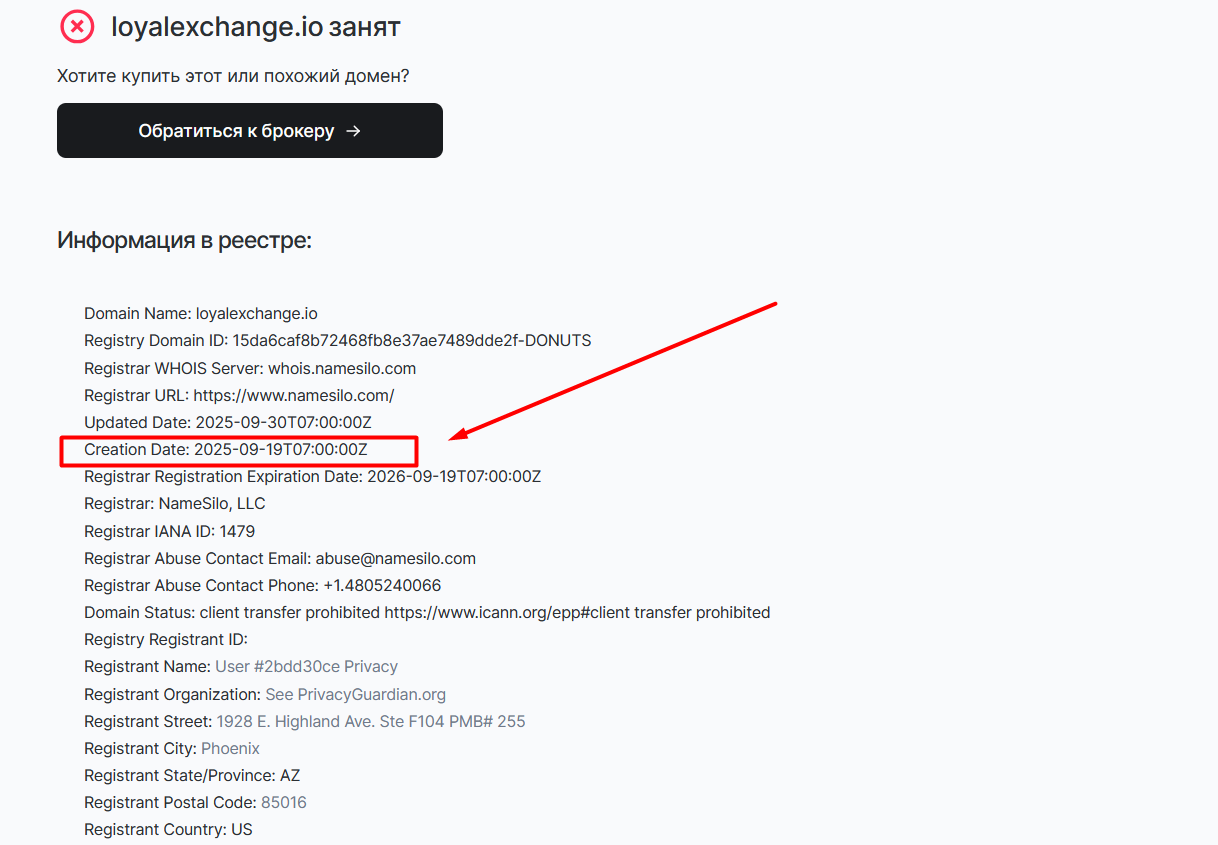The width and height of the screenshot is (1218, 845).
Task: Click the abuse contact phone number
Action: click(382, 585)
